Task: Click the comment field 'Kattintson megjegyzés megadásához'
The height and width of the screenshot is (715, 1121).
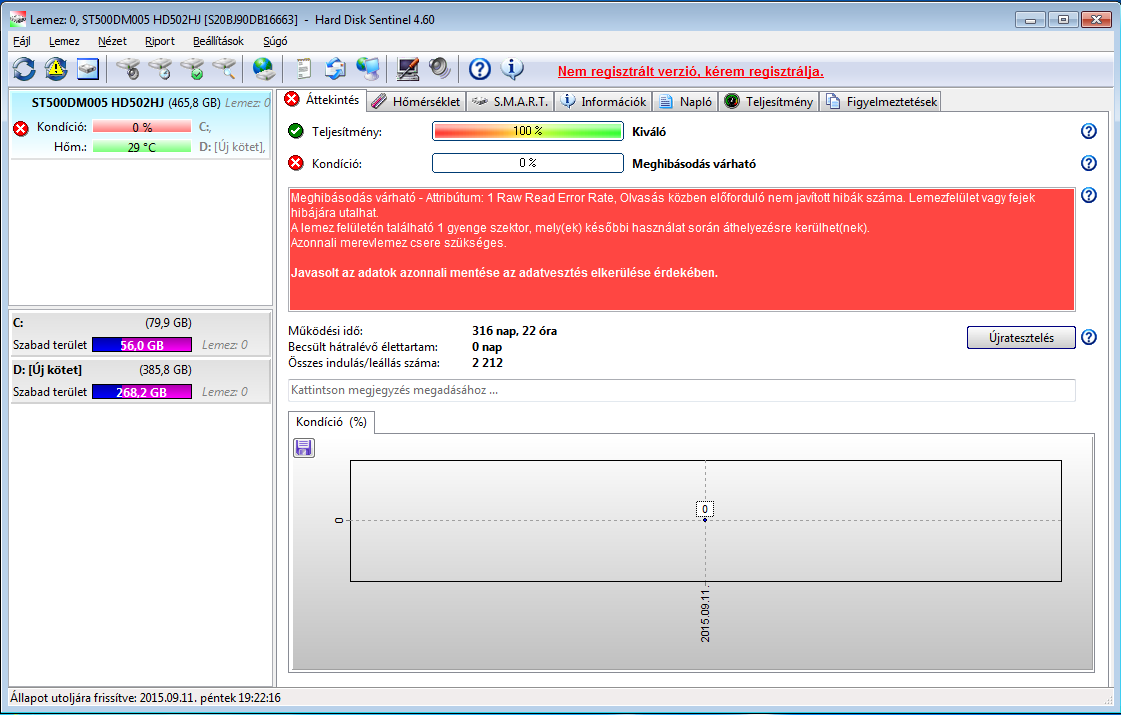Action: coord(681,390)
